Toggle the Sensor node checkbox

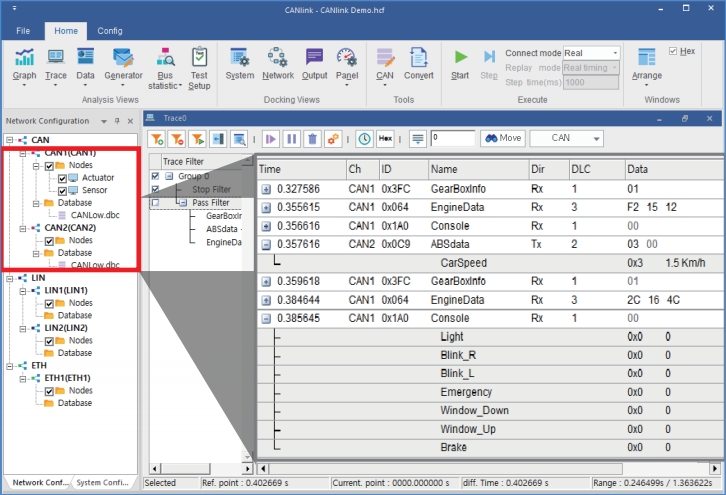pyautogui.click(x=63, y=191)
